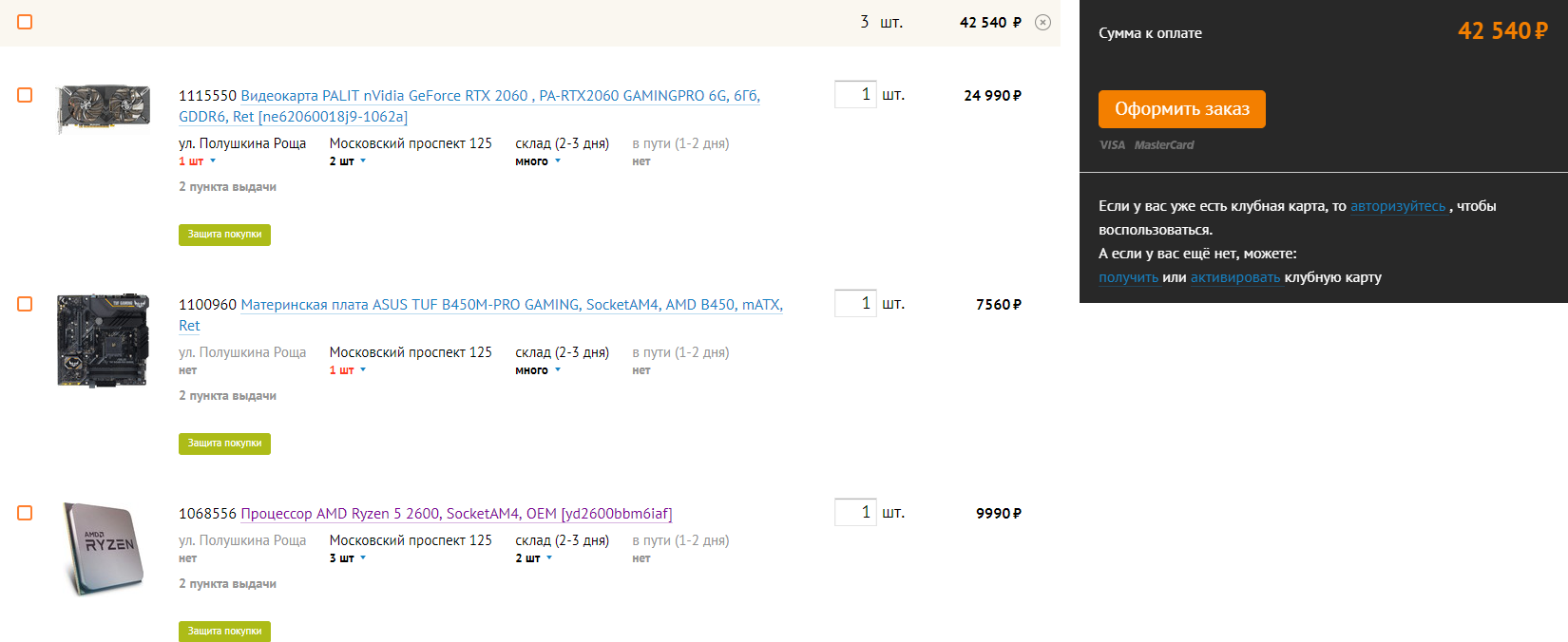Expand the '3 шт' Московский проспект dropdown for Ryzen
This screenshot has width=1568, height=642.
click(348, 558)
